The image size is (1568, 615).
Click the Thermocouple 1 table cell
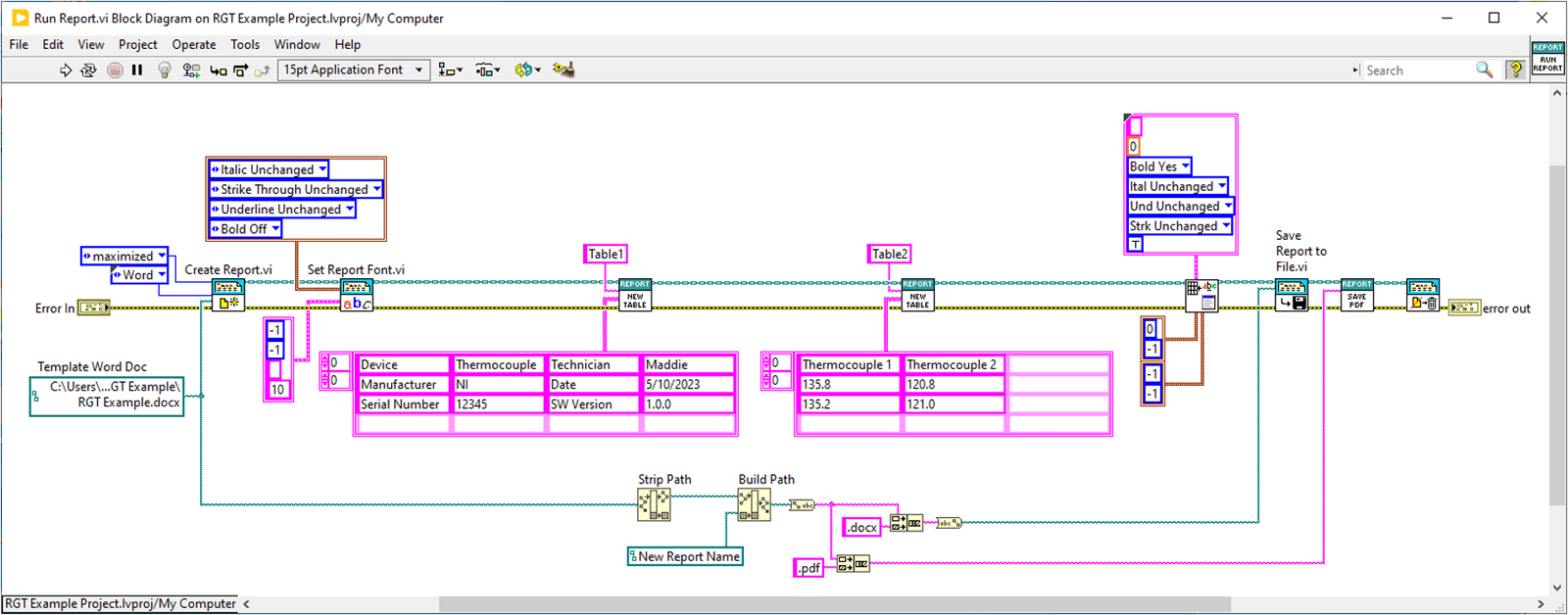click(x=850, y=364)
